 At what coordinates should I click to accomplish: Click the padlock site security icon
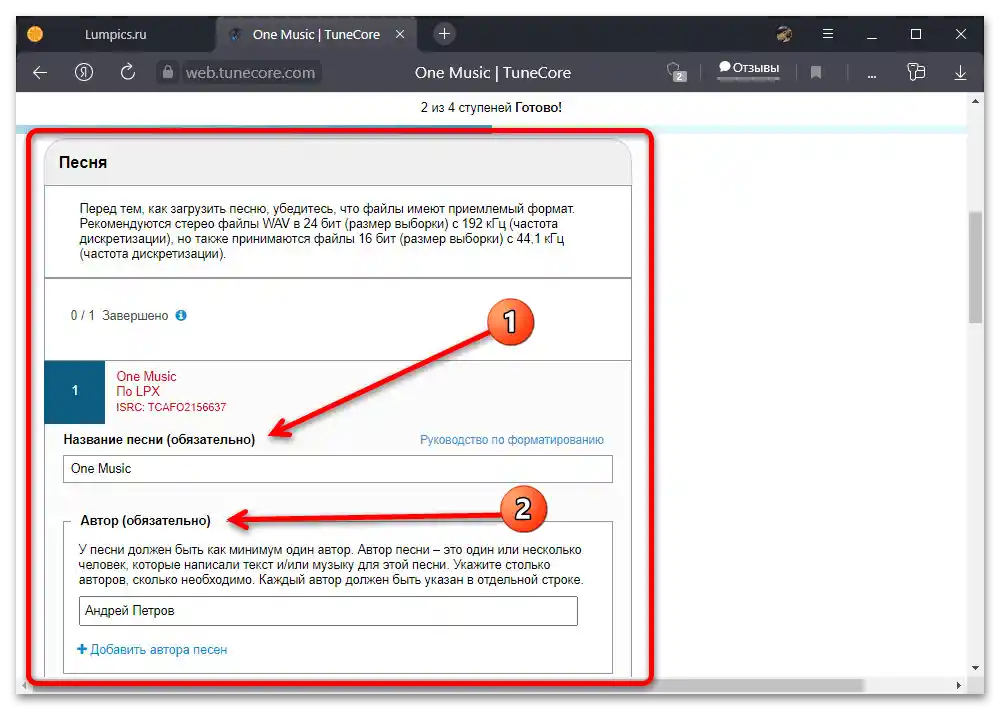(167, 72)
